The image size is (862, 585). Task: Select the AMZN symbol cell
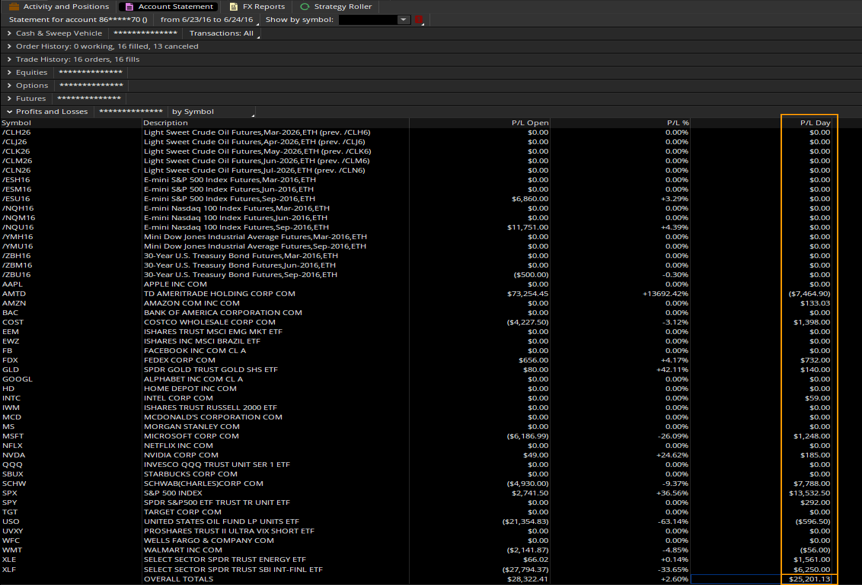pyautogui.click(x=14, y=303)
